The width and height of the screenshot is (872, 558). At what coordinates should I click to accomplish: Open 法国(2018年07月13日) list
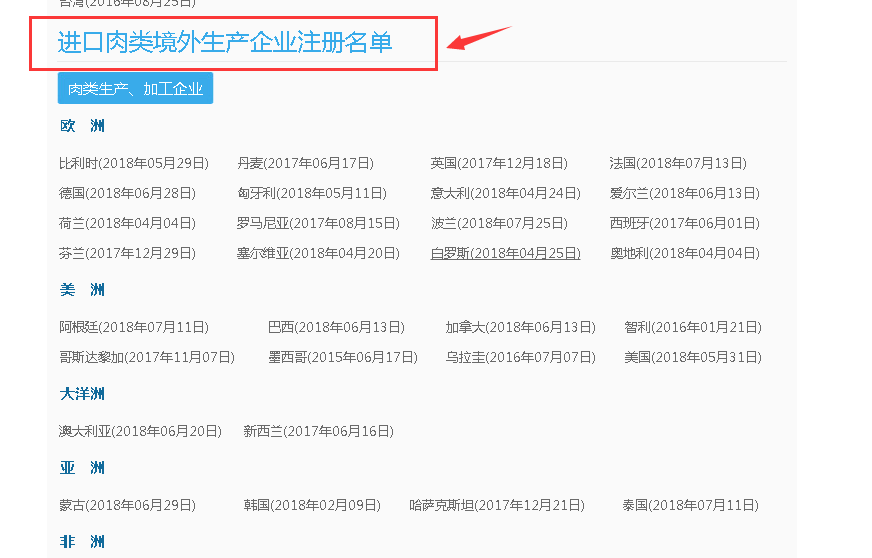(x=678, y=163)
